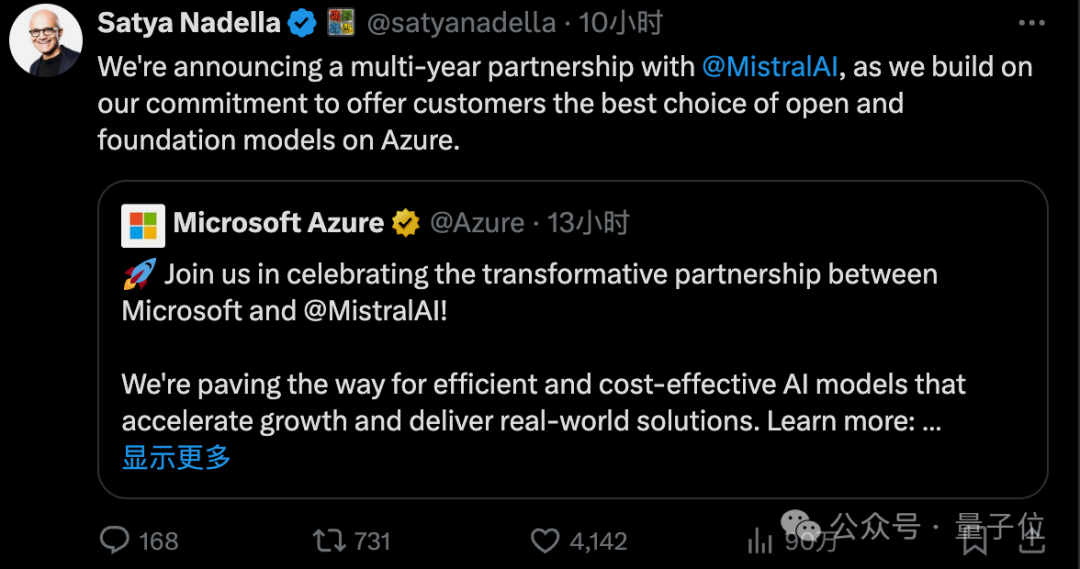Click Satya Nadella's blue verified badge
Viewport: 1080px width, 569px height.
coord(303,23)
